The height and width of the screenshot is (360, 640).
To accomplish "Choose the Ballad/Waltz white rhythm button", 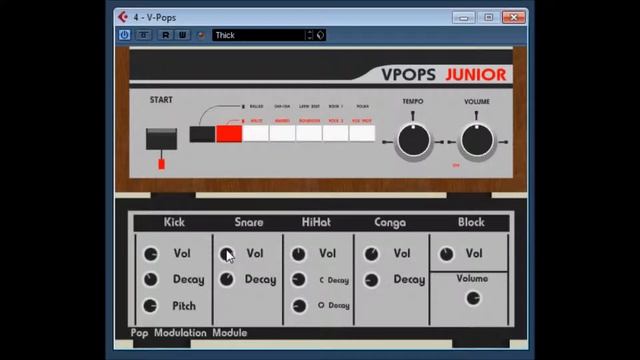I will 256,133.
